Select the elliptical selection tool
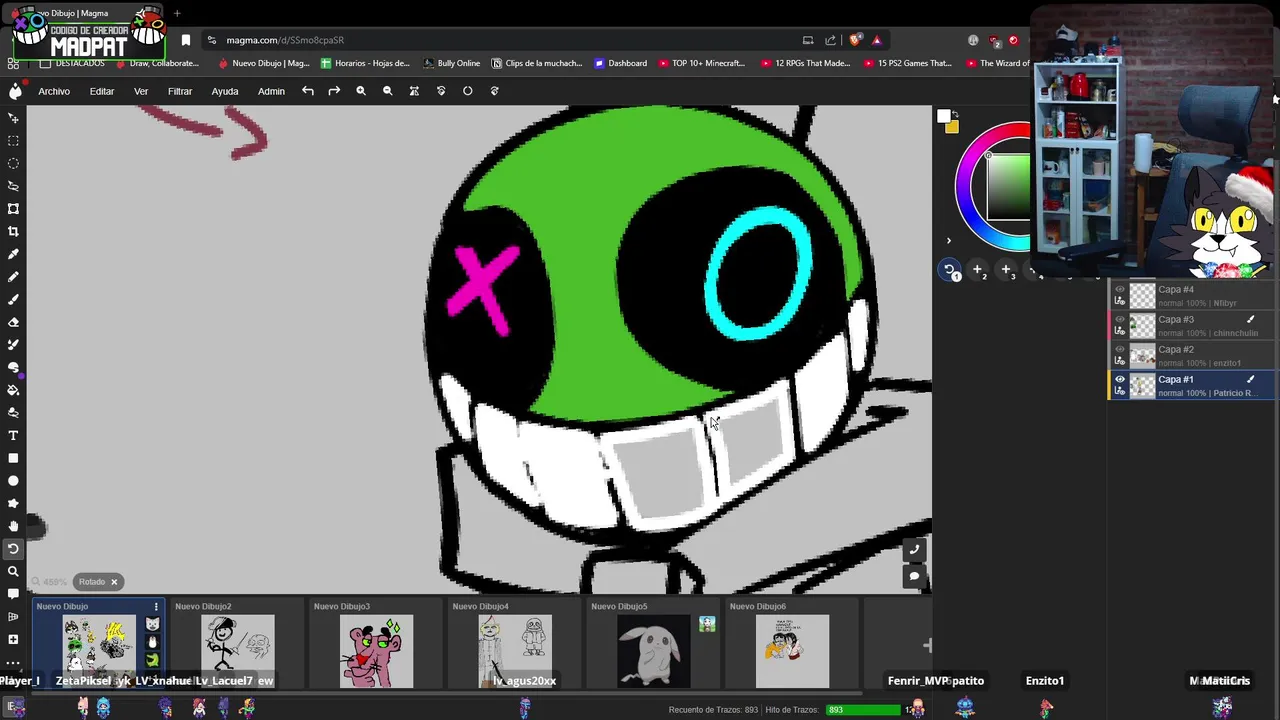 click(x=13, y=163)
